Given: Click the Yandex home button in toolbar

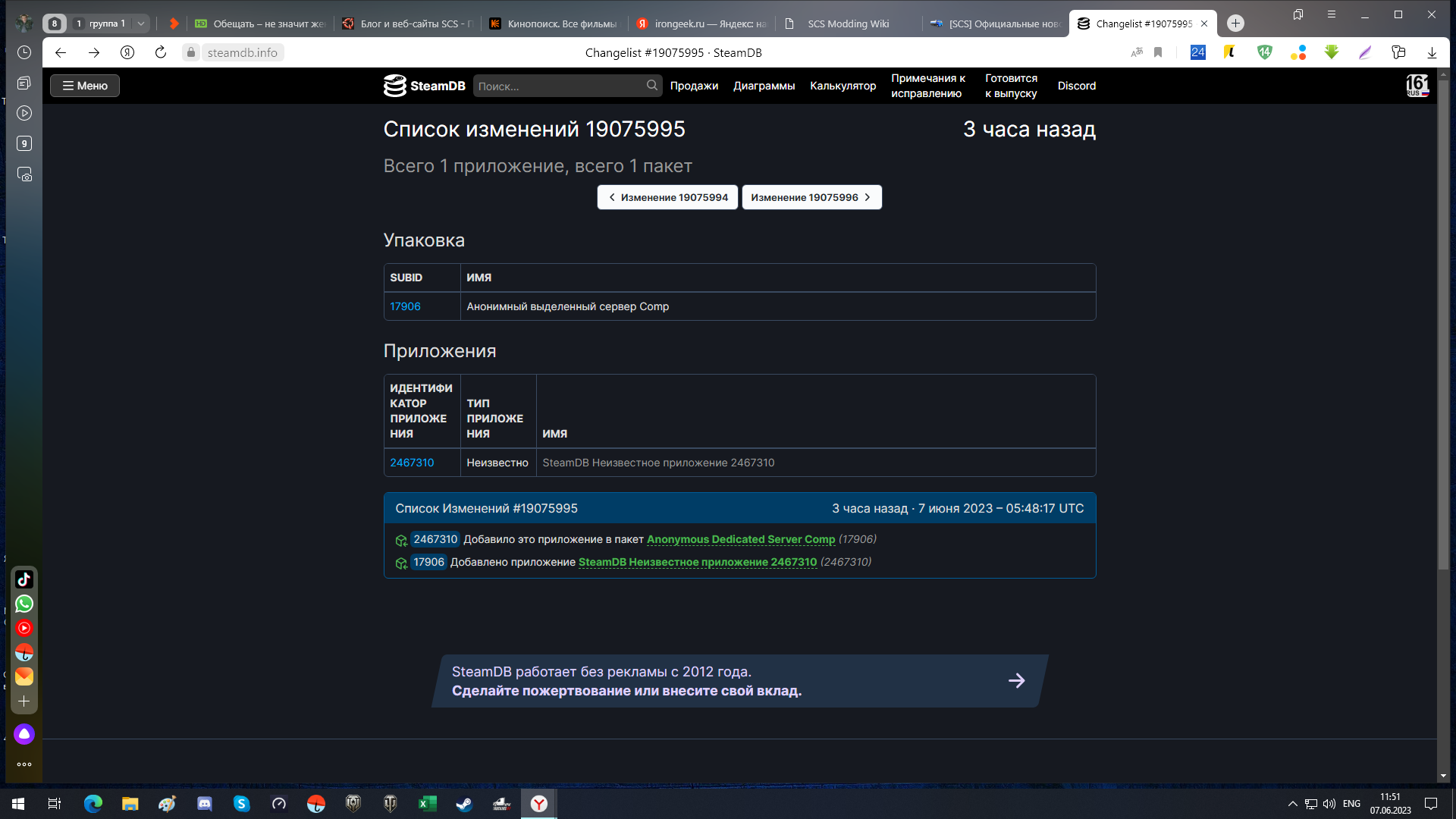Looking at the screenshot, I should tap(127, 52).
